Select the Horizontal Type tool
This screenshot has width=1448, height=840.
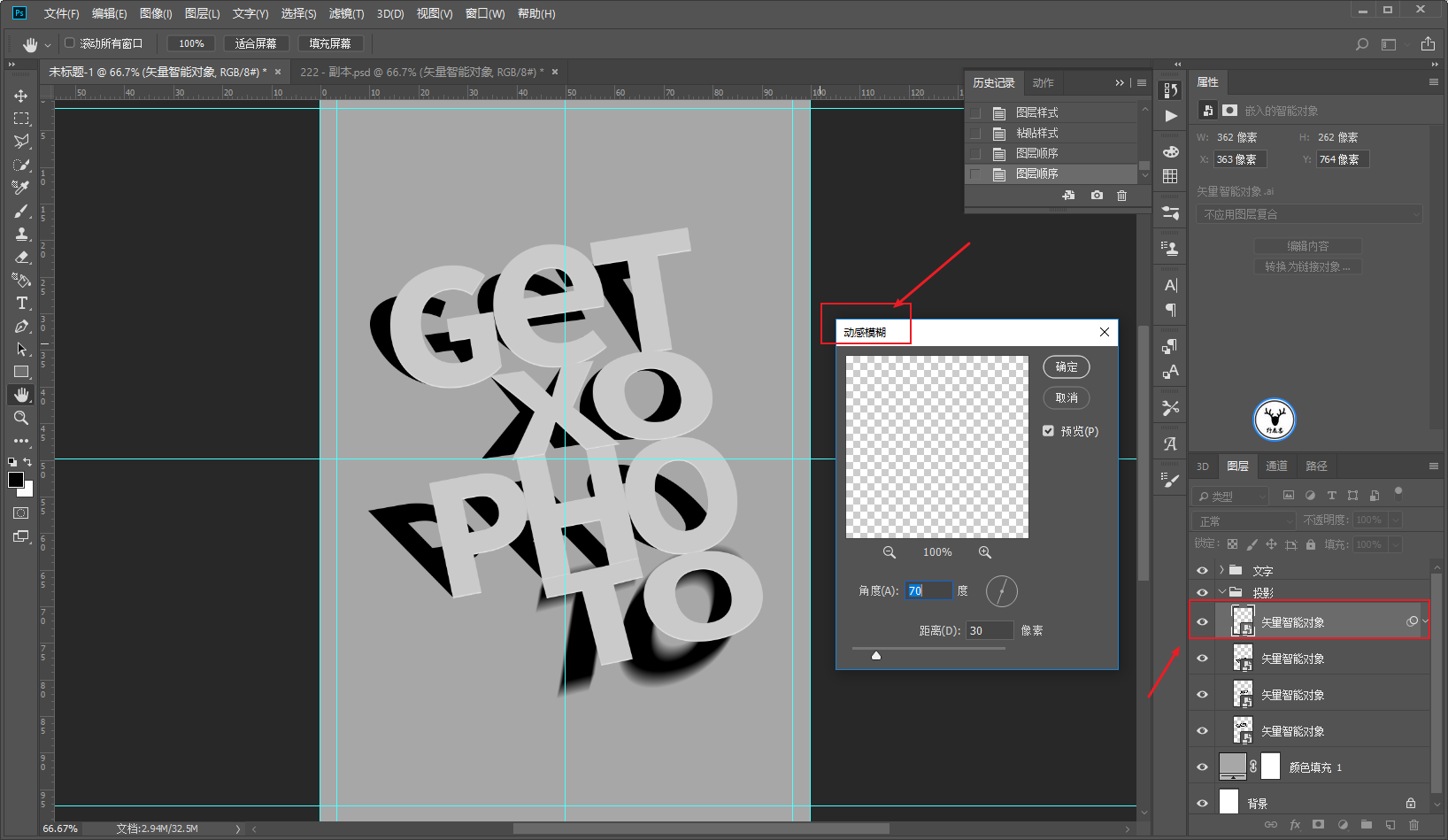point(21,303)
